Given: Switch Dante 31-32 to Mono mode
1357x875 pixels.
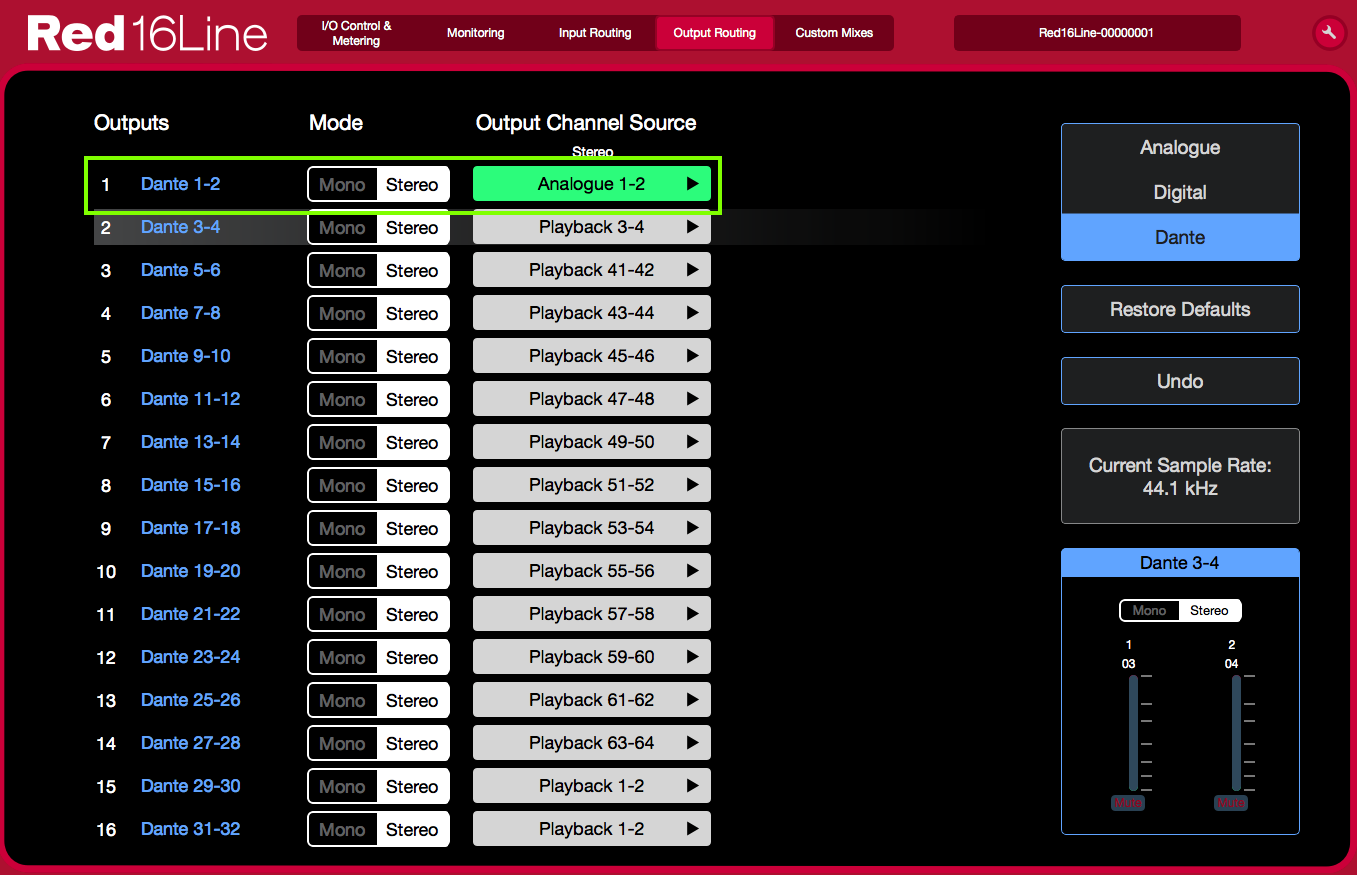Looking at the screenshot, I should [342, 829].
